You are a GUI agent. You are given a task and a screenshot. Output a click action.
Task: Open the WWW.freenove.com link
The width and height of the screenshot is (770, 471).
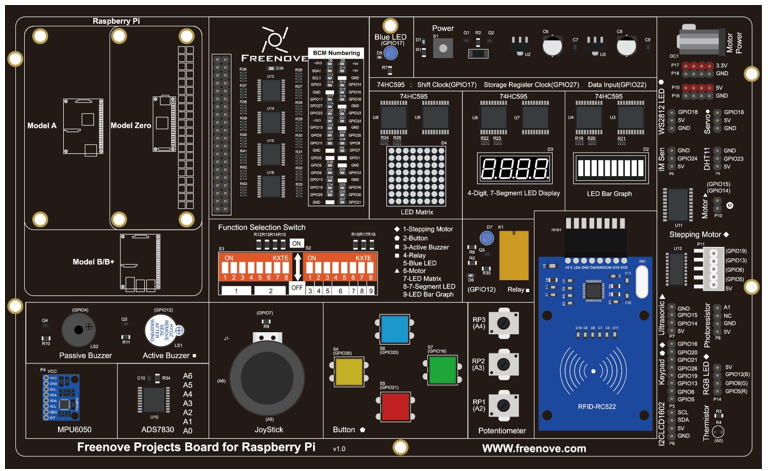(x=534, y=448)
